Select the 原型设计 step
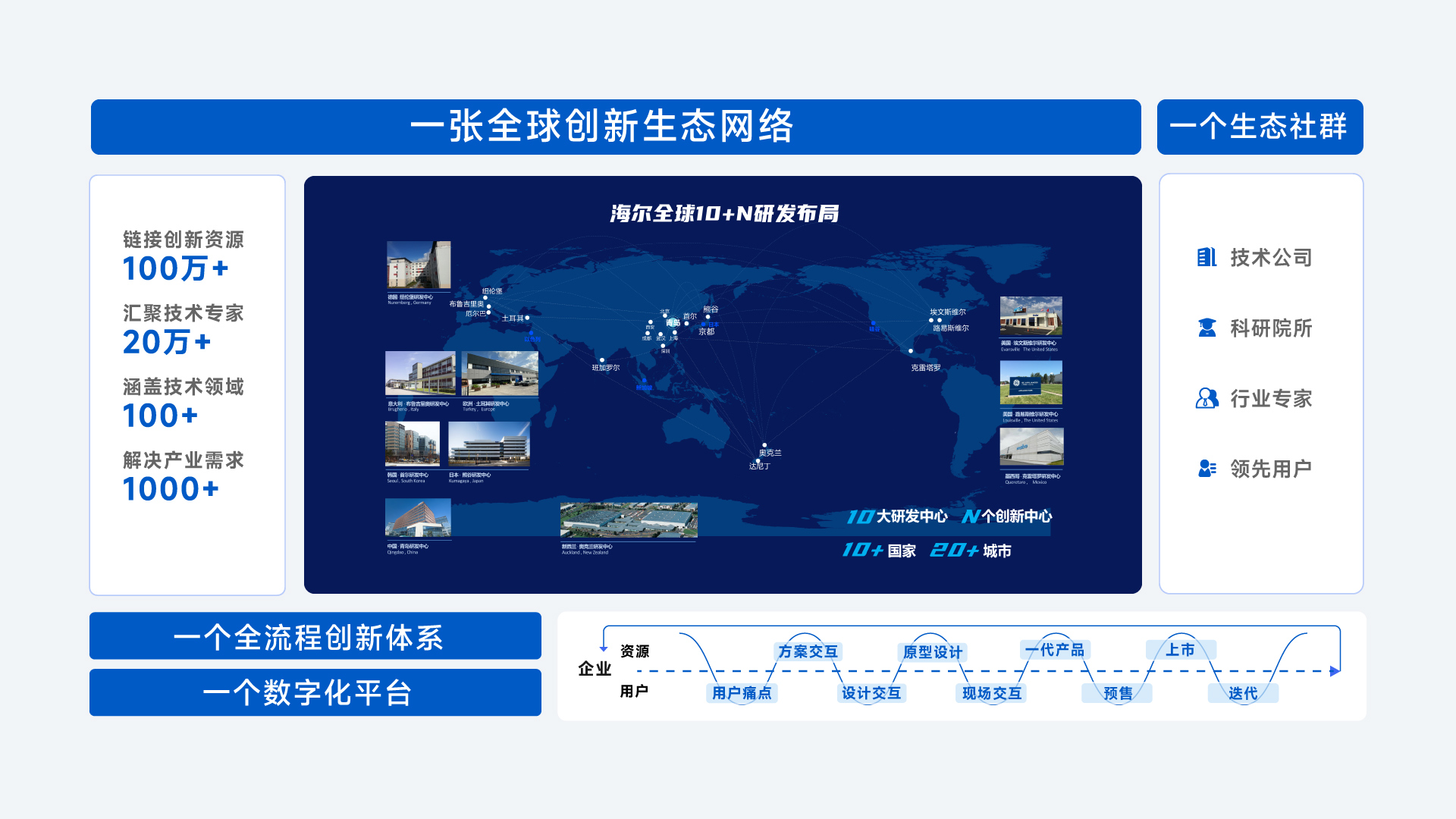The width and height of the screenshot is (1456, 819). [932, 652]
